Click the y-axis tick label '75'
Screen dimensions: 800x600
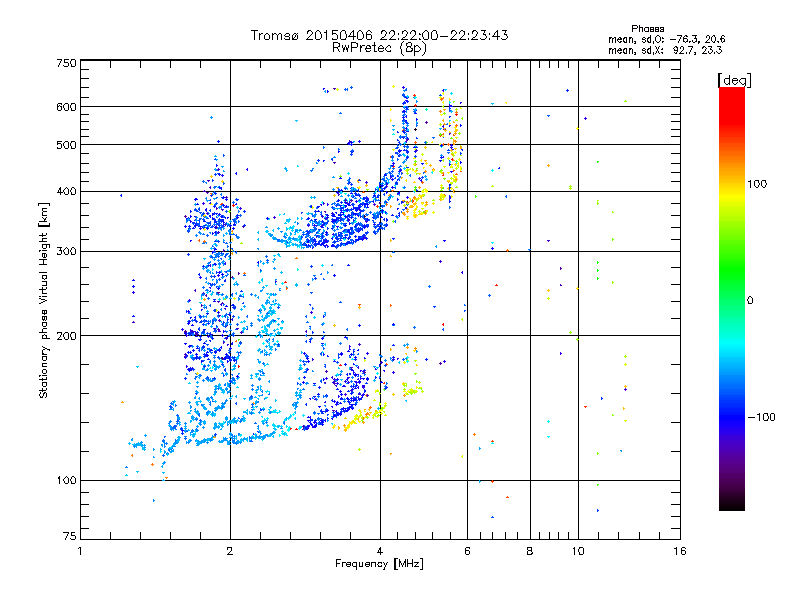[x=70, y=536]
